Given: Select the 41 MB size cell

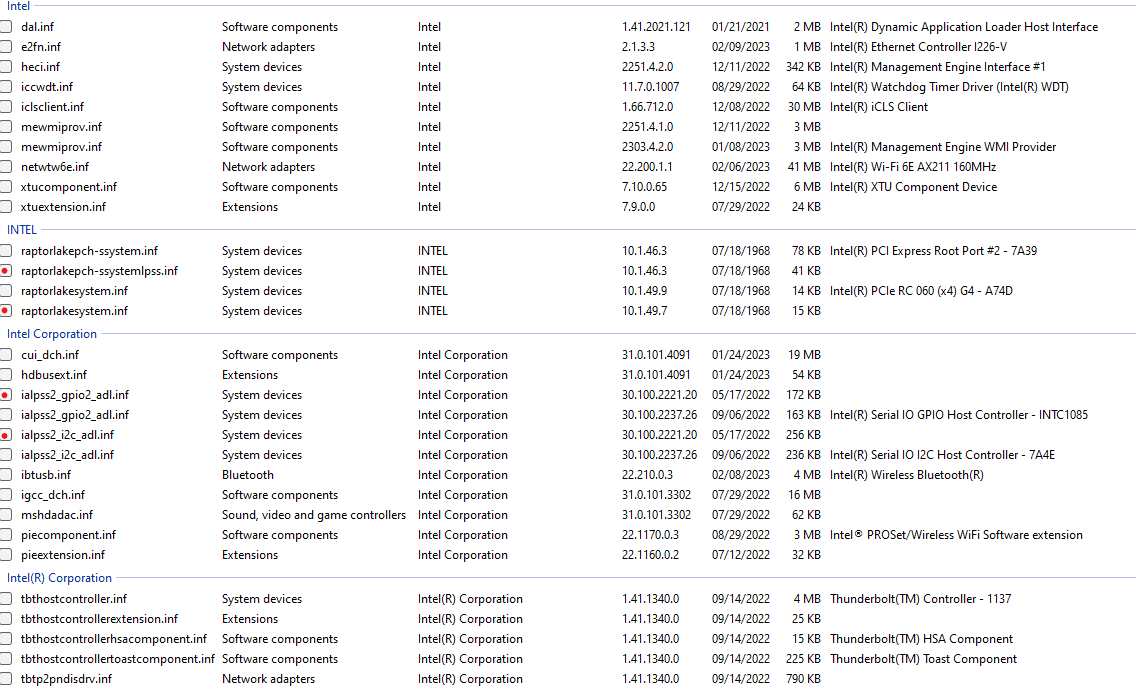Looking at the screenshot, I should (804, 167).
